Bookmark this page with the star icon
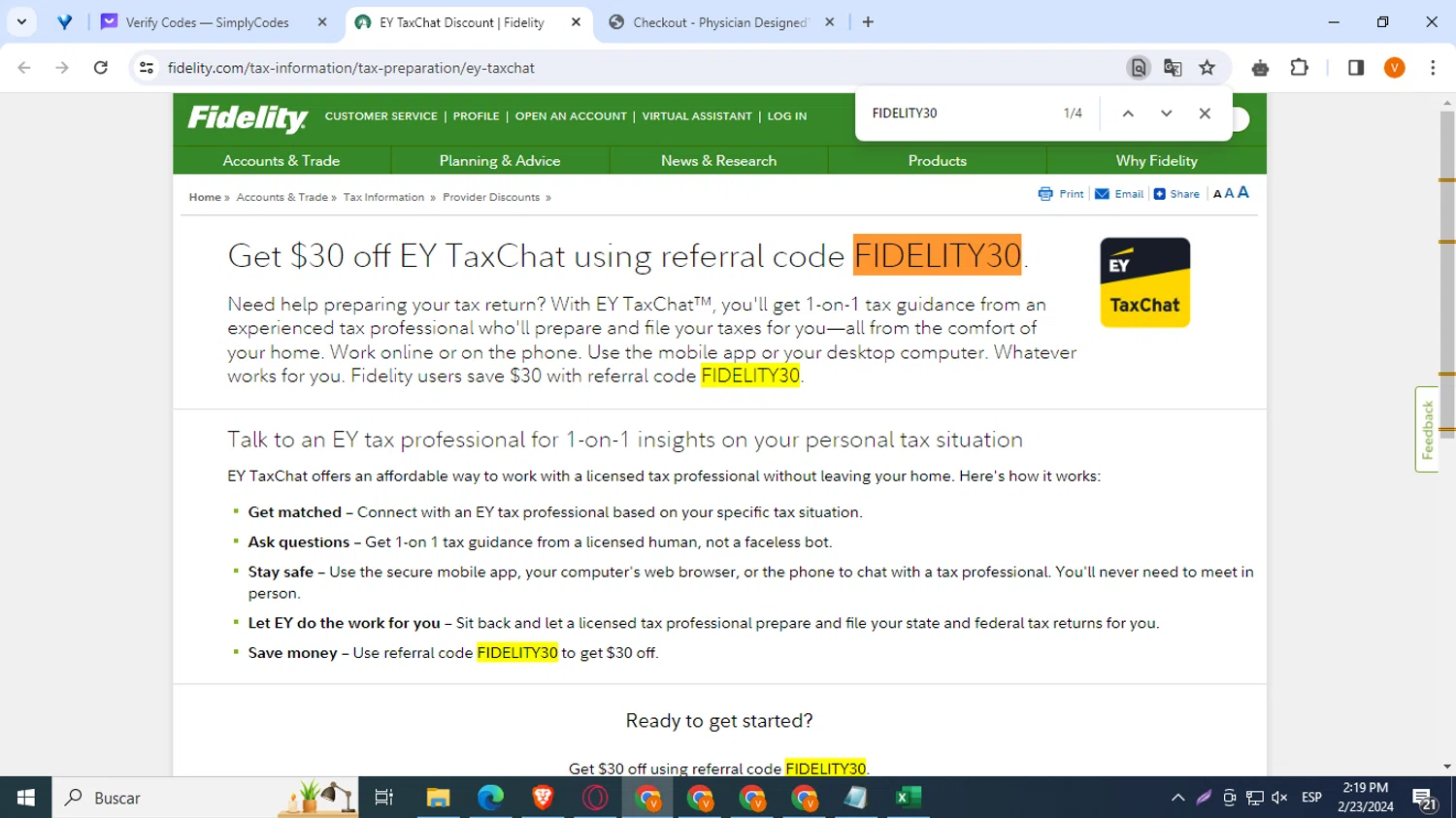The width and height of the screenshot is (1456, 818). coord(1208,68)
